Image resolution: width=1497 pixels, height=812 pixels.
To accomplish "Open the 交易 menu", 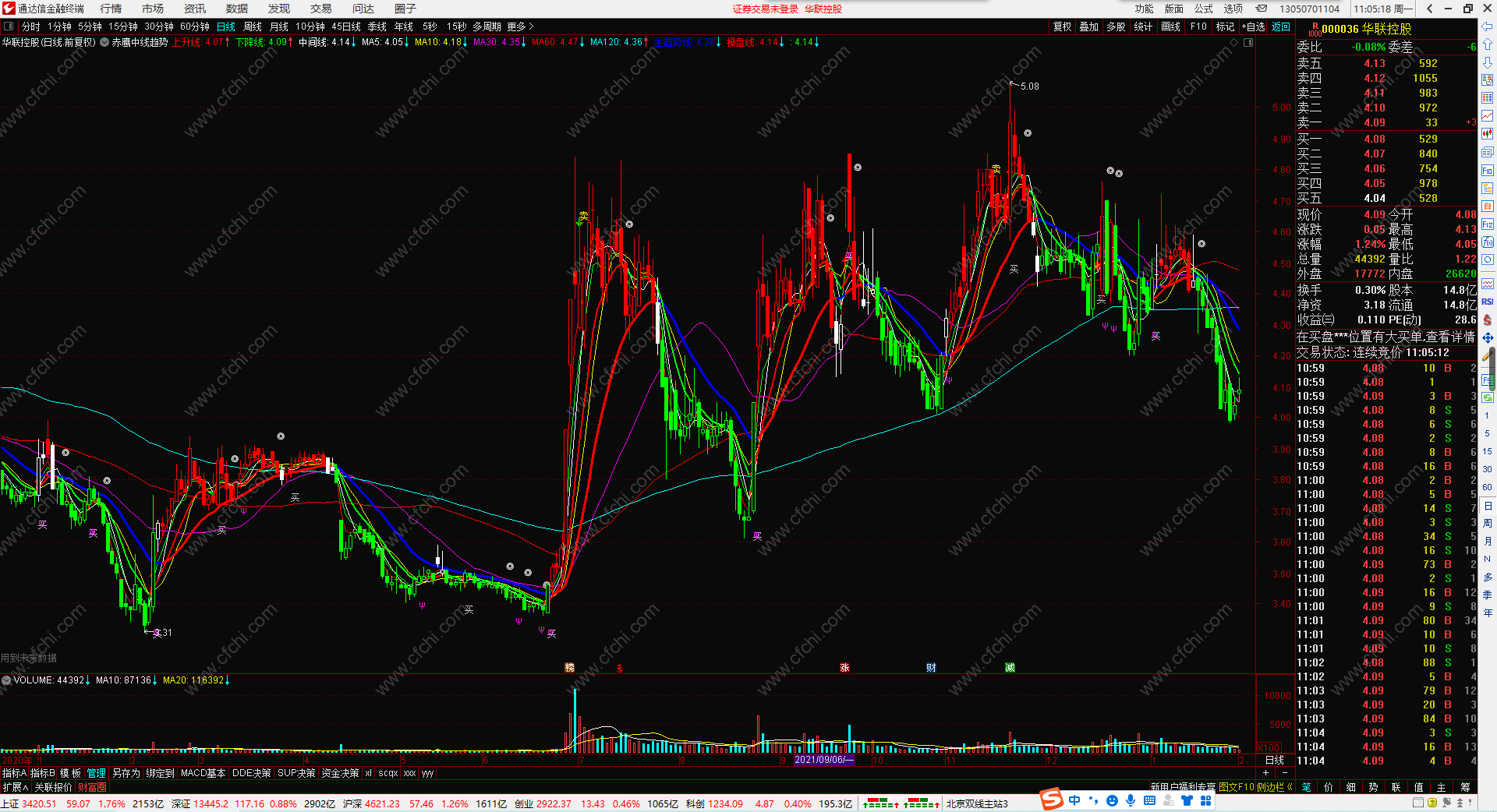I will pyautogui.click(x=321, y=9).
